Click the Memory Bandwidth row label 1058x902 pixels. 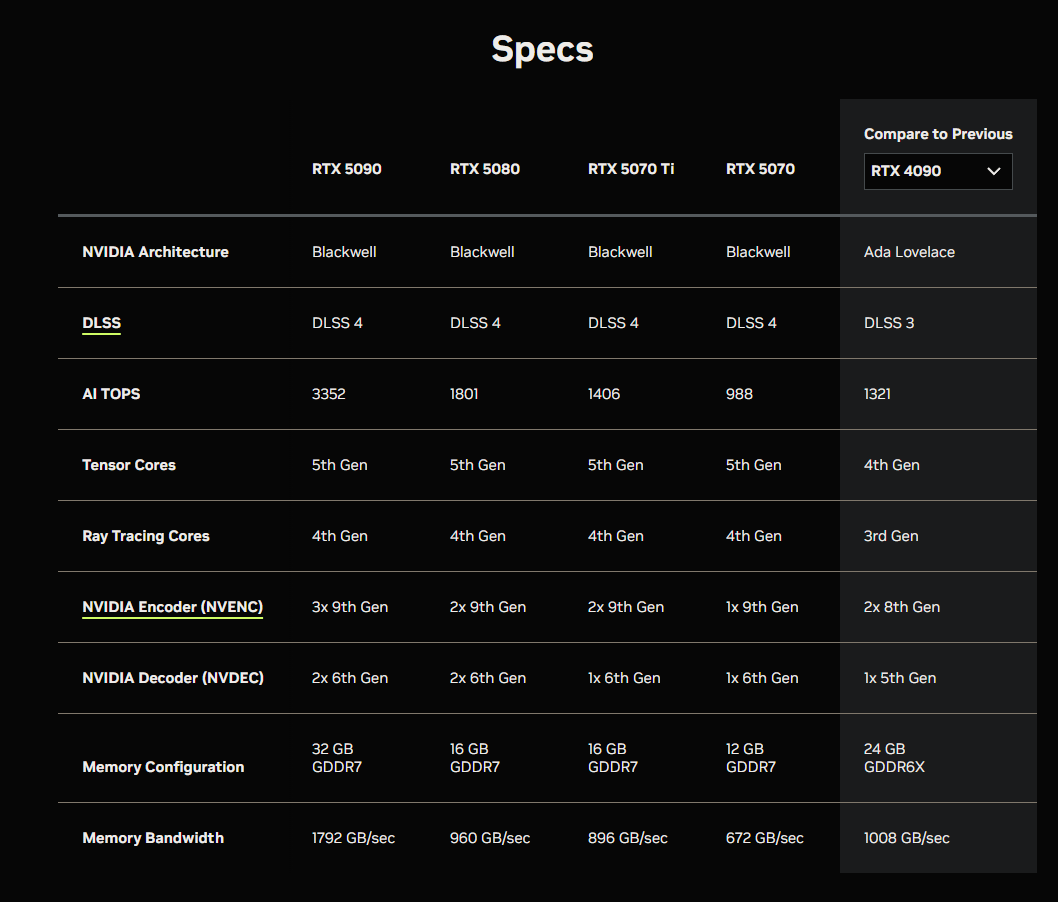click(153, 838)
